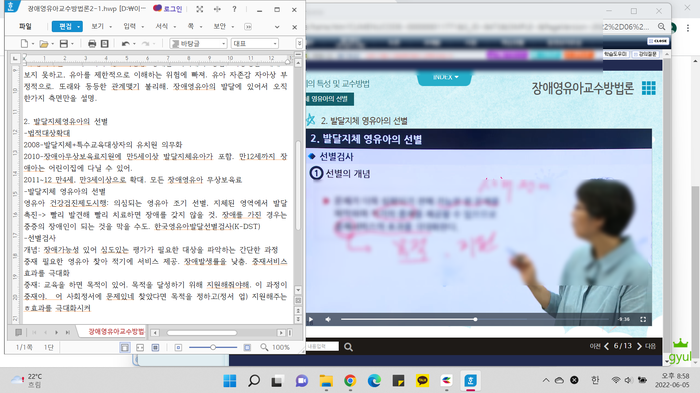The height and width of the screenshot is (393, 700).
Task: Expand the 보기 menu dropdown arrow
Action: tap(111, 27)
